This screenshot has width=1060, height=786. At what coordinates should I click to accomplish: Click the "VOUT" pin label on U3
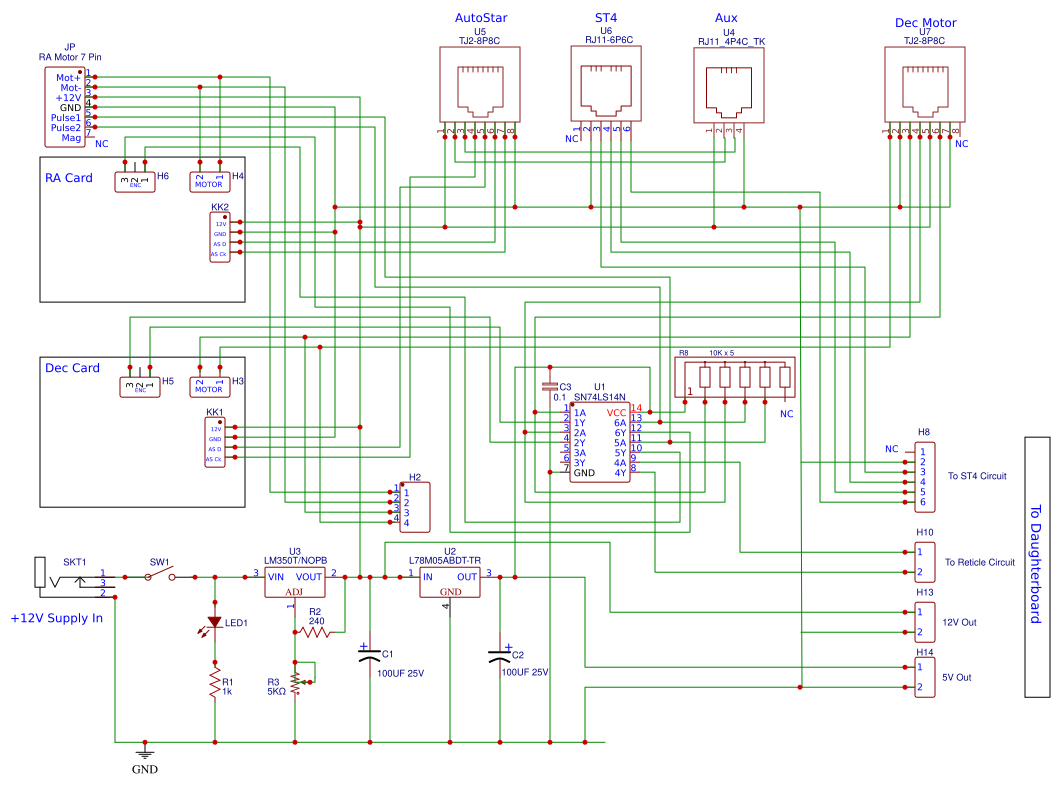[308, 576]
